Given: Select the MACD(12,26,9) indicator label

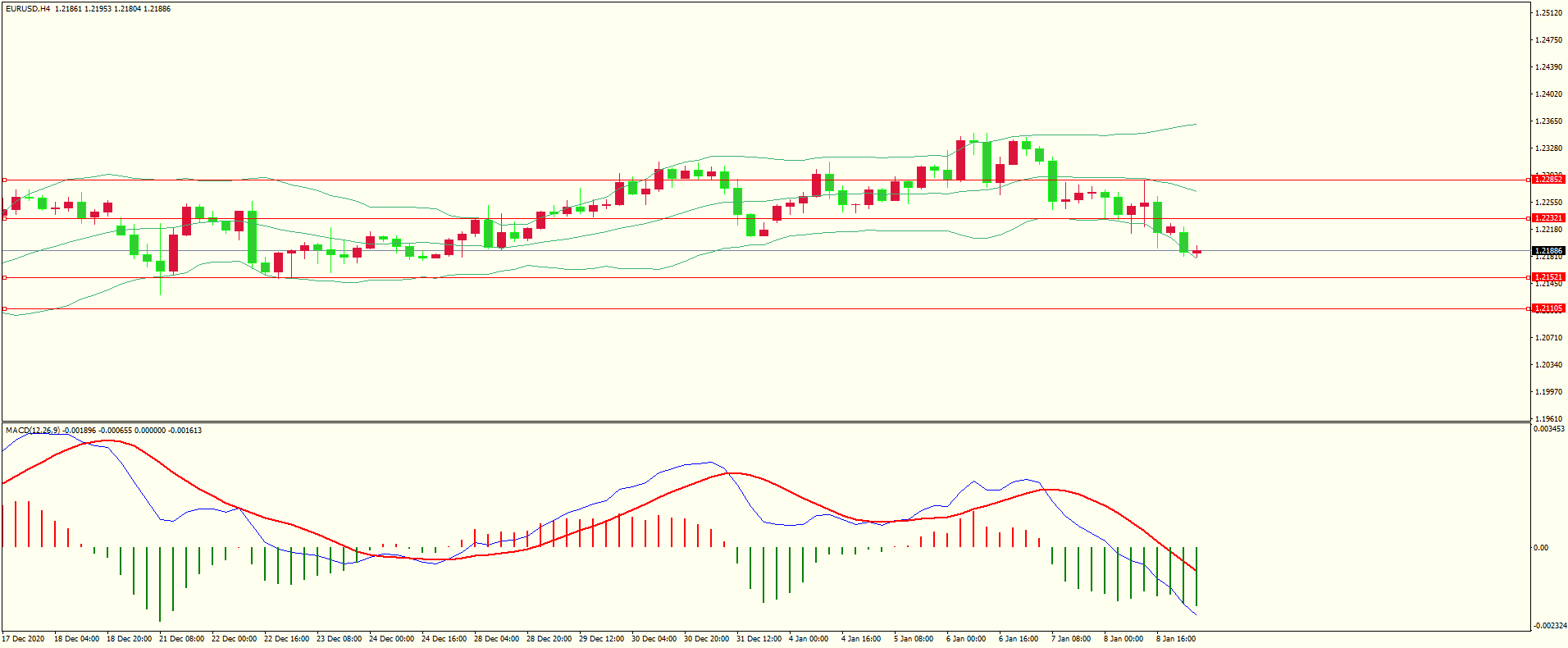Looking at the screenshot, I should point(33,431).
